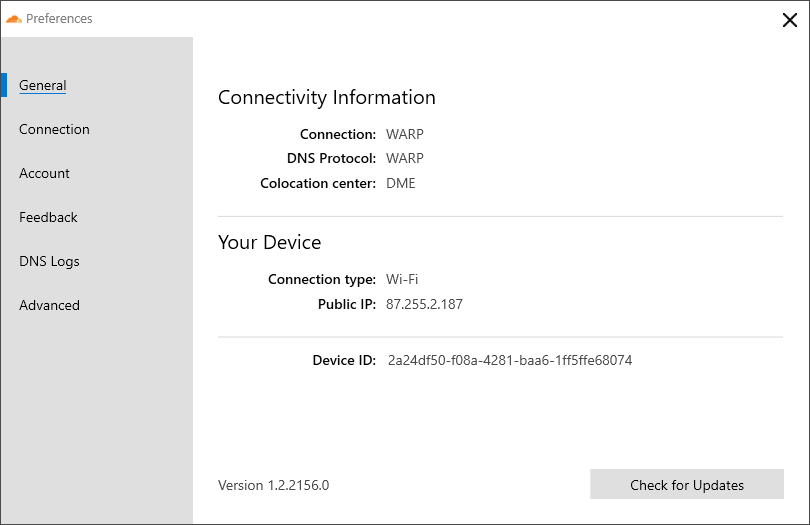
Task: Click the Colocation center value DME
Action: [x=400, y=183]
